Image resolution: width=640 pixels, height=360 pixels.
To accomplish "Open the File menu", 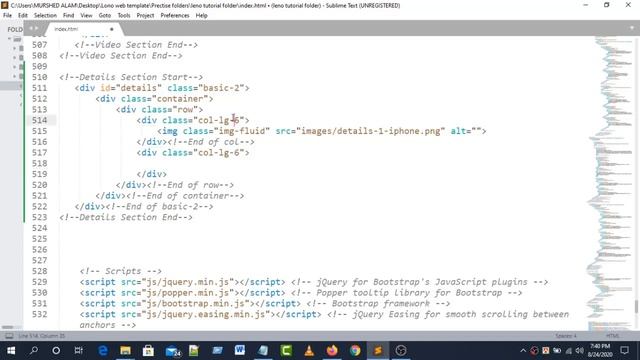I will click(7, 16).
